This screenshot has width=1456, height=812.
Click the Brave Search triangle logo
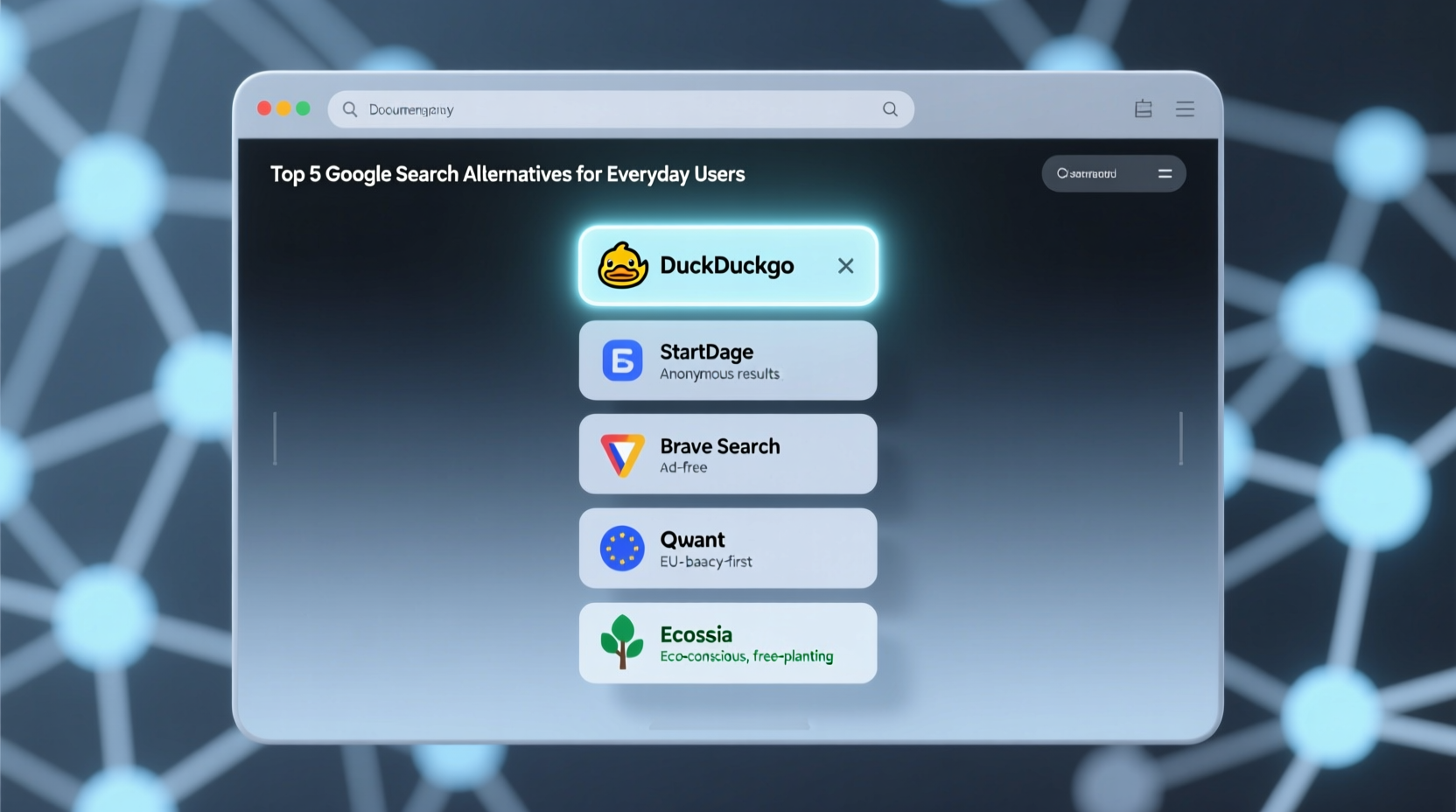[x=622, y=455]
